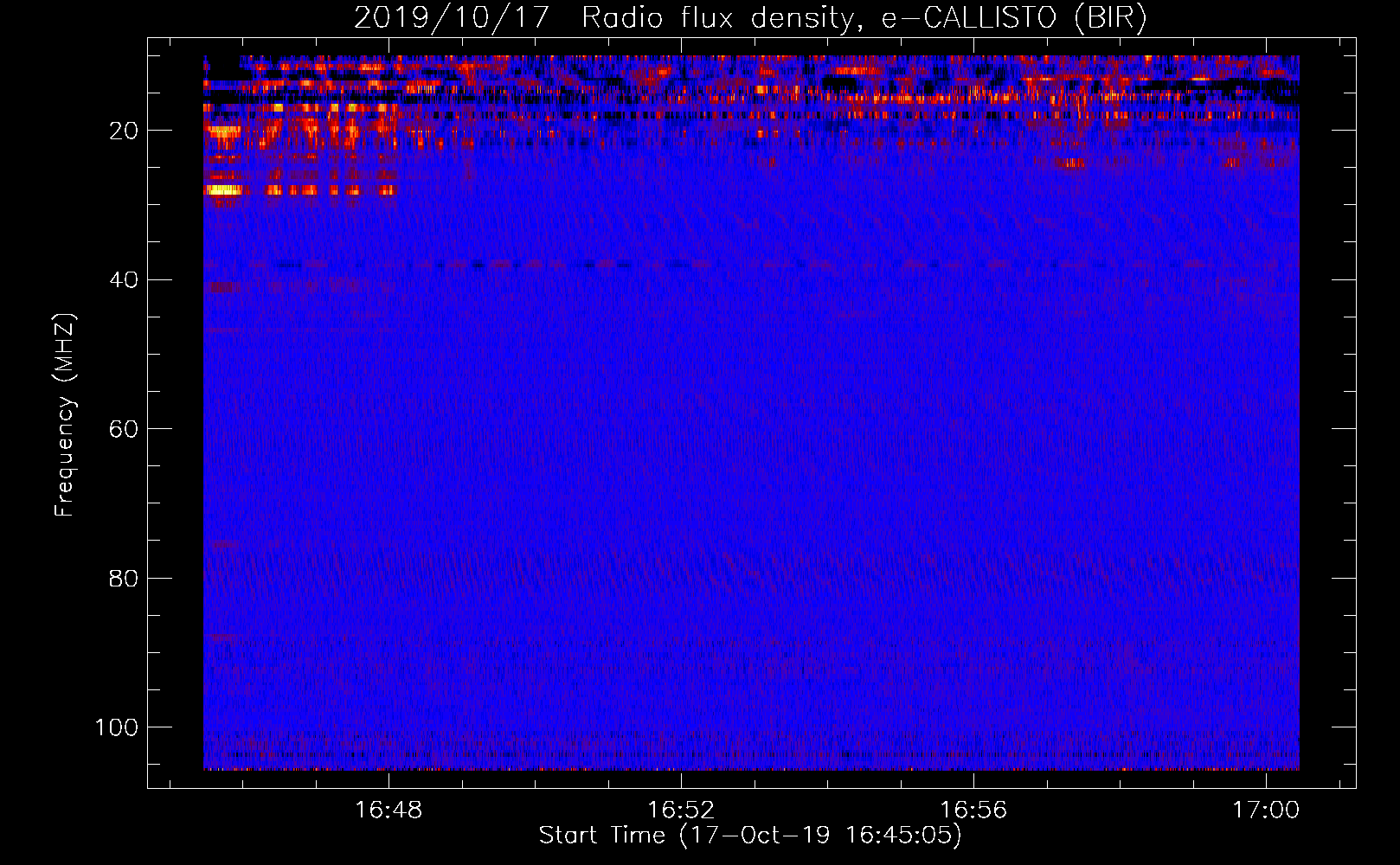Image resolution: width=1400 pixels, height=865 pixels.
Task: Click the 40 frequency tick label
Action: coord(124,280)
